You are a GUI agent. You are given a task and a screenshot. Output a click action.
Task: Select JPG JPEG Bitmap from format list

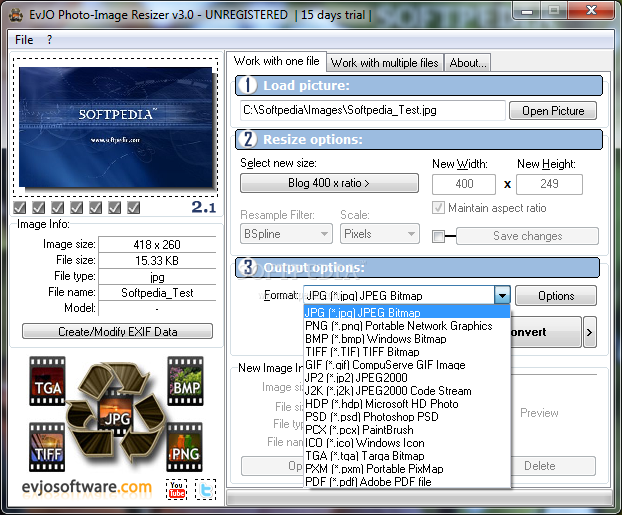click(407, 313)
